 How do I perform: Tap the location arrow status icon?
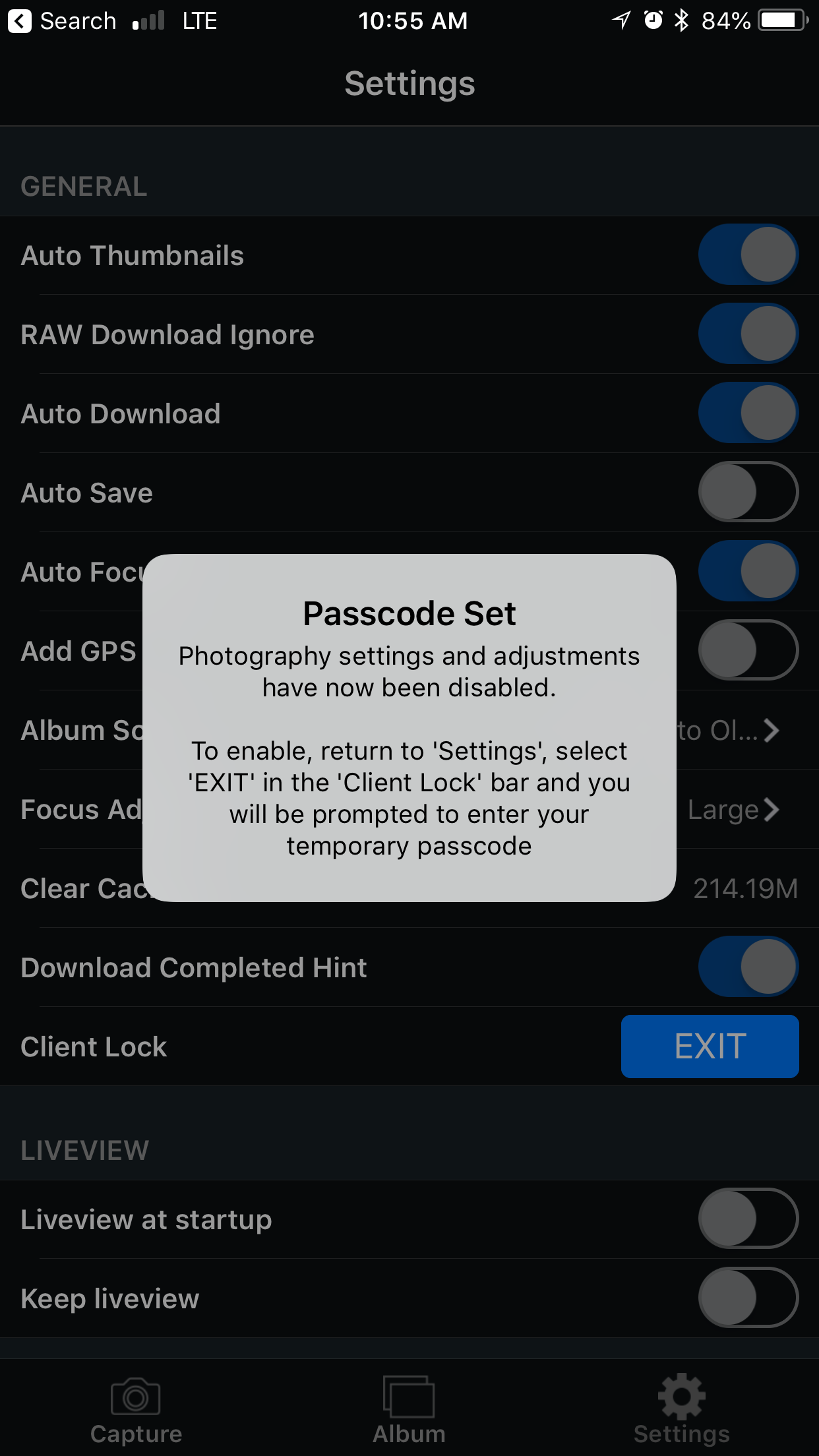(x=621, y=20)
